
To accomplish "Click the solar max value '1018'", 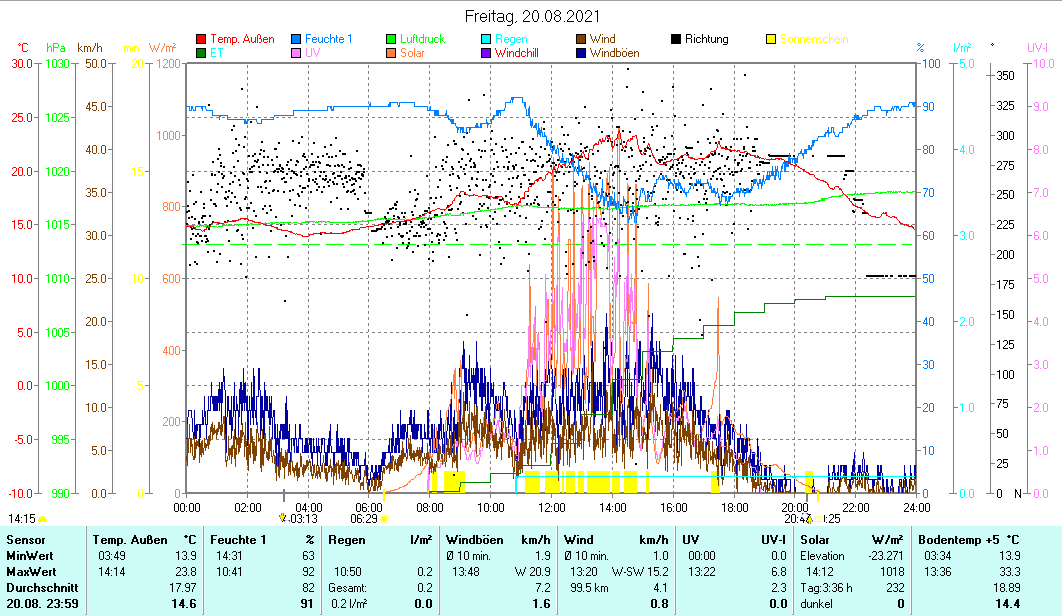I will pos(892,572).
